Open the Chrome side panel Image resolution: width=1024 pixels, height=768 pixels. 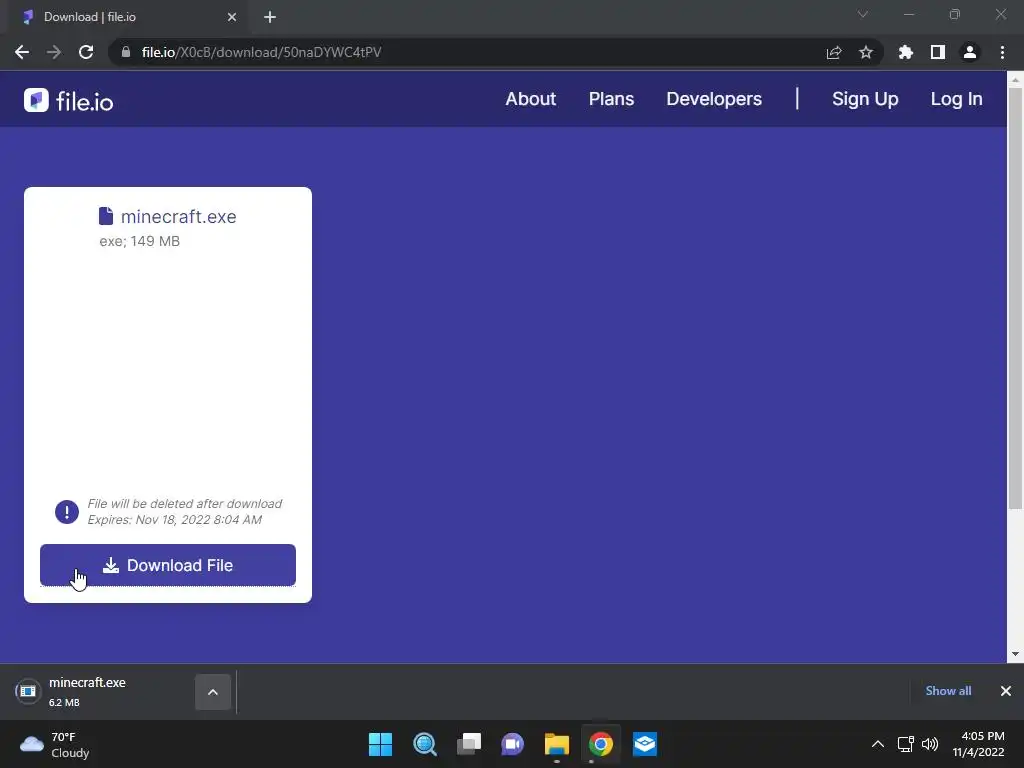pyautogui.click(x=938, y=52)
